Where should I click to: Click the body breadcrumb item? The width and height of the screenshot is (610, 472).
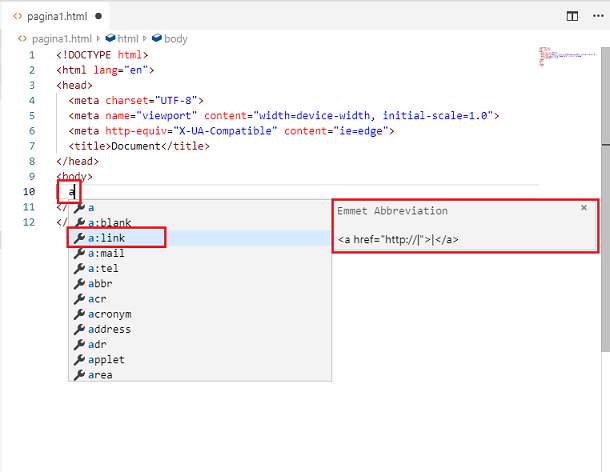(176, 39)
